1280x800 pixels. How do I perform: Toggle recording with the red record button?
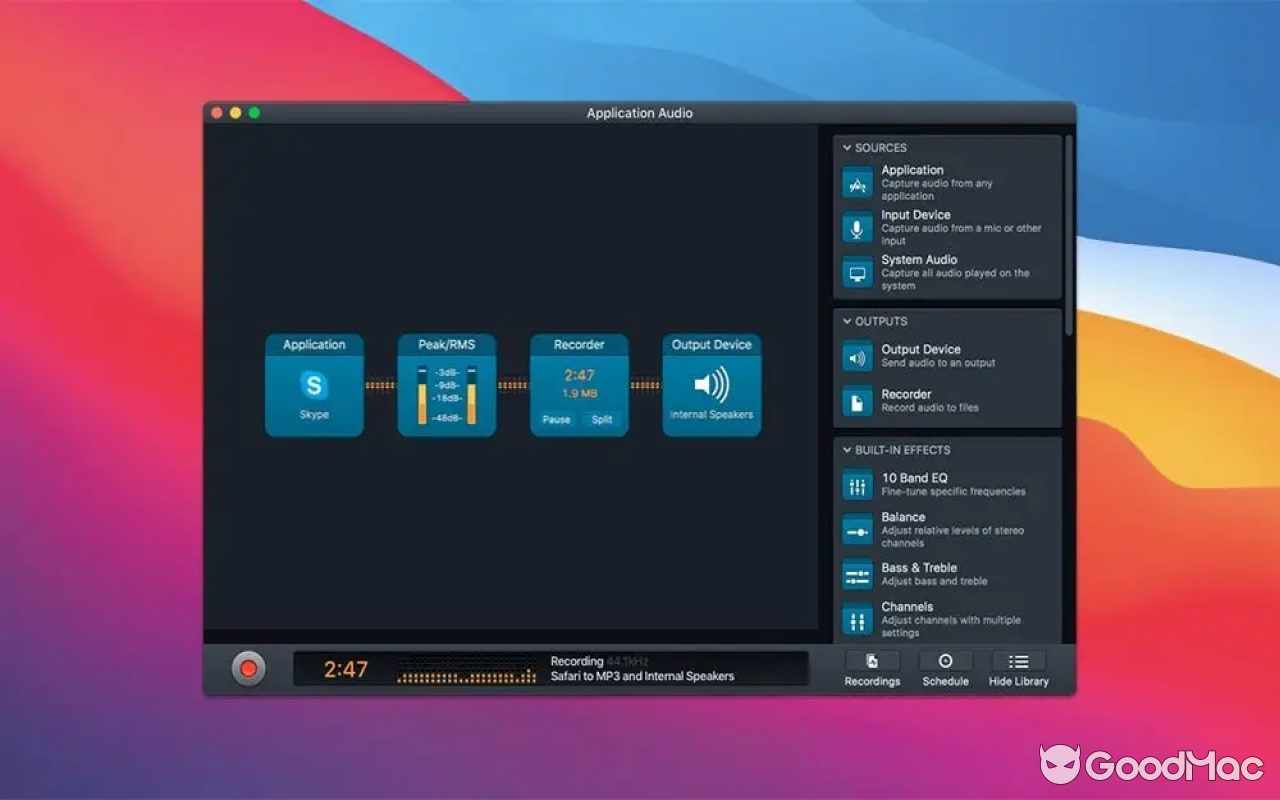click(248, 668)
